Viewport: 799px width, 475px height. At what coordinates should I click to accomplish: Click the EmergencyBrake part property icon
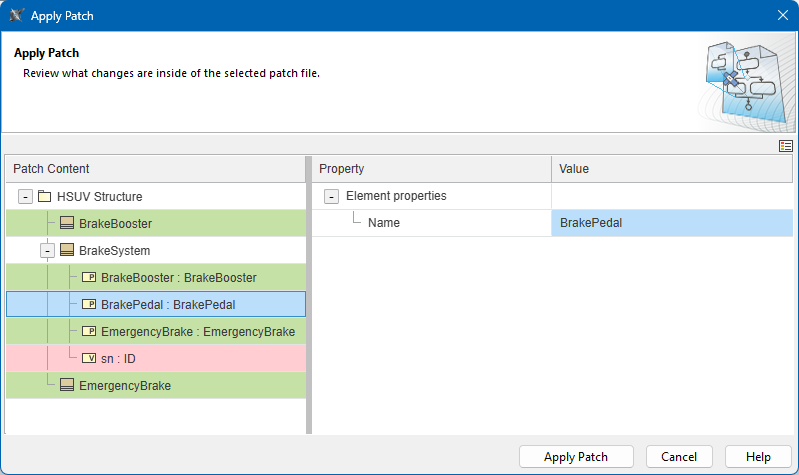click(88, 331)
